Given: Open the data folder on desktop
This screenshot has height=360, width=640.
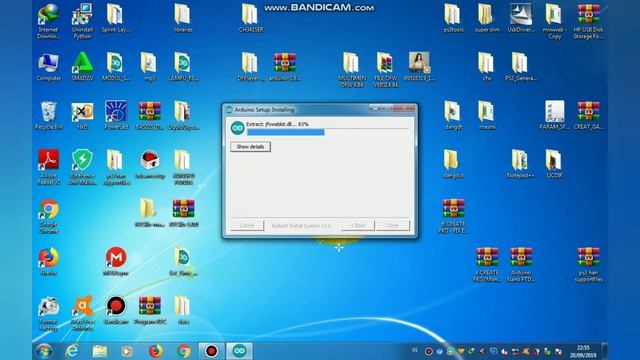Looking at the screenshot, I should coord(183,310).
